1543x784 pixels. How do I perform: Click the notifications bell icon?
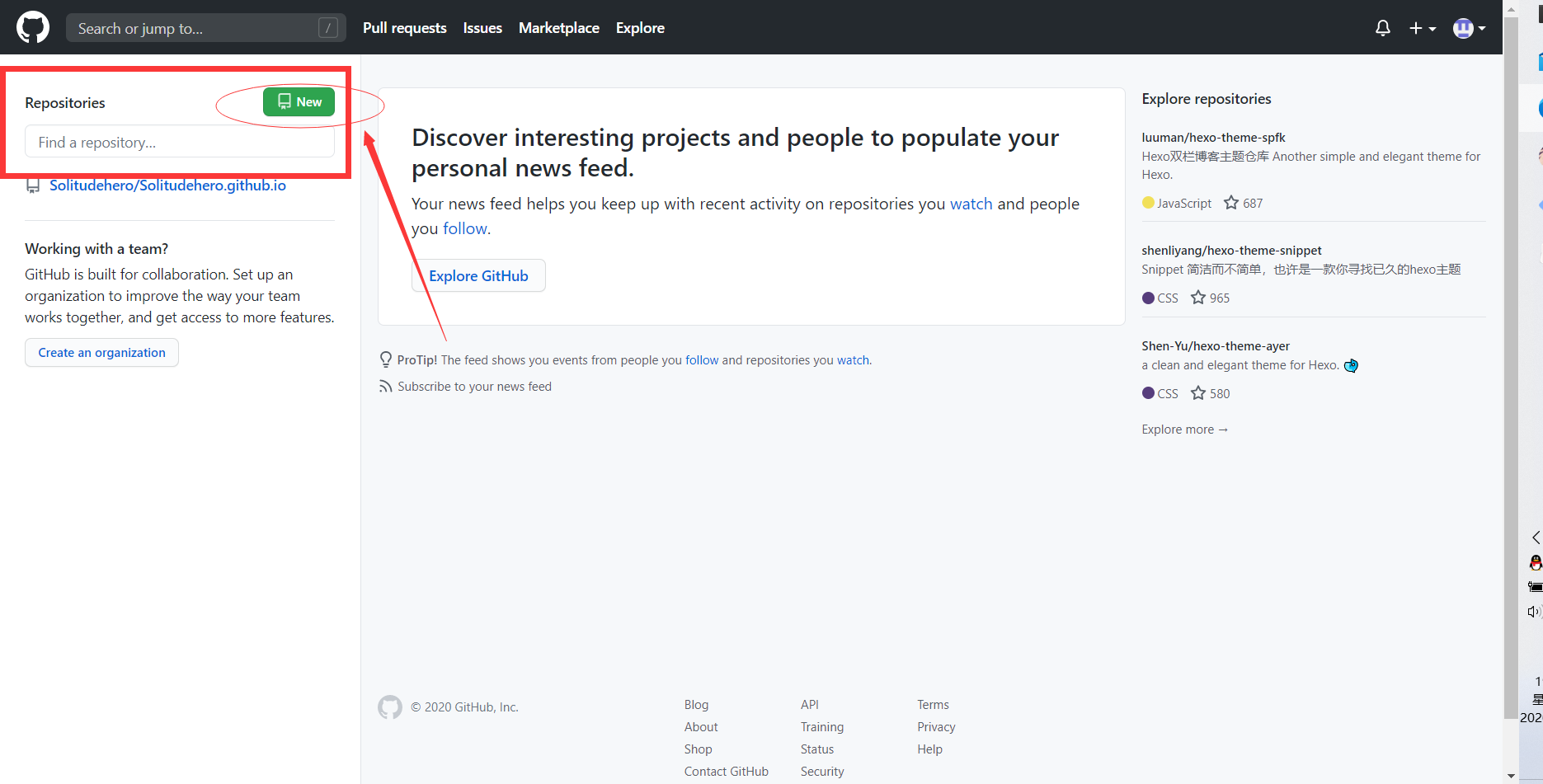[x=1383, y=28]
